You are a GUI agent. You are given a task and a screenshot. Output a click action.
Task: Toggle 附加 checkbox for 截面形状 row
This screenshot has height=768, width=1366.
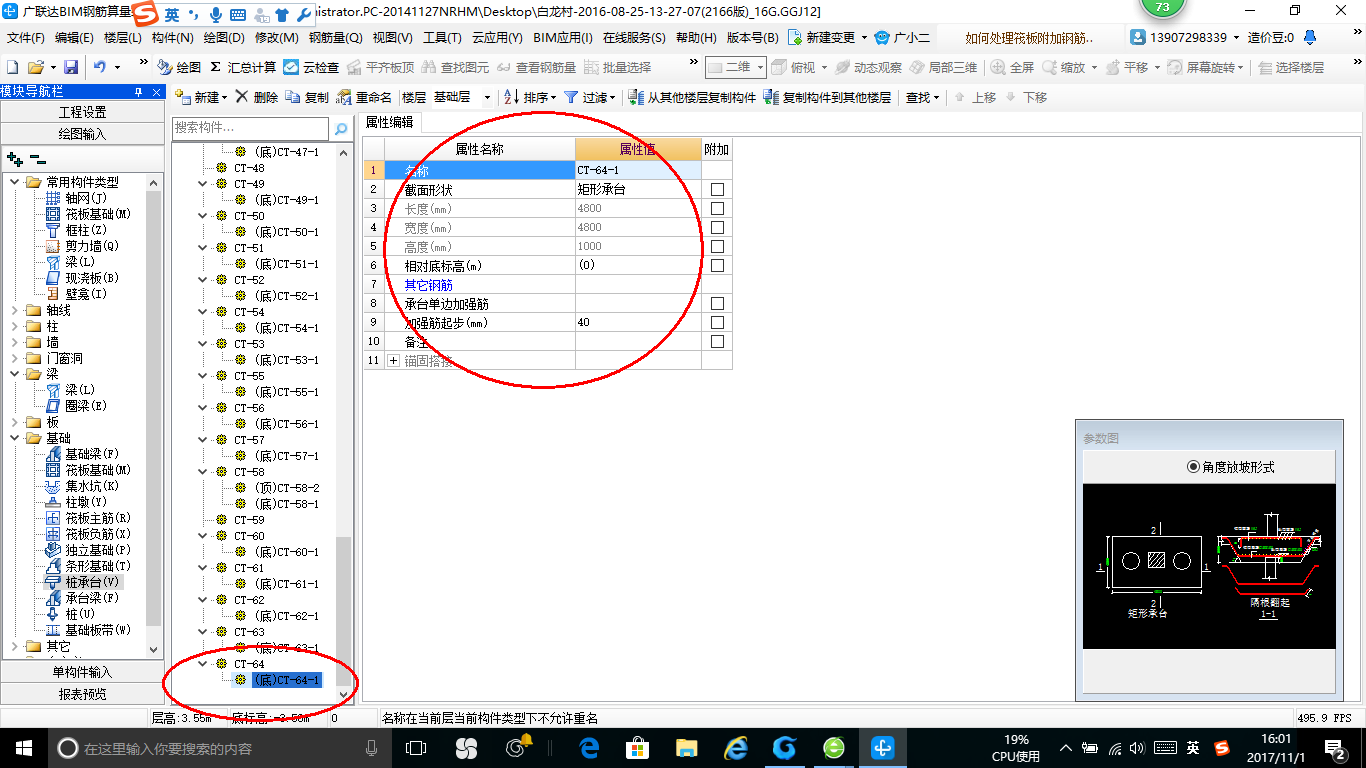717,189
